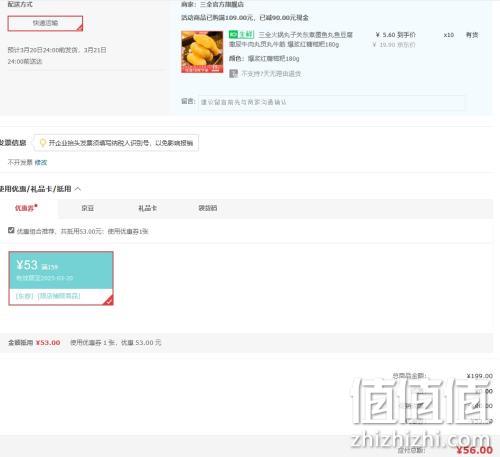Select the 快递运输 delivery method button

tap(45, 23)
